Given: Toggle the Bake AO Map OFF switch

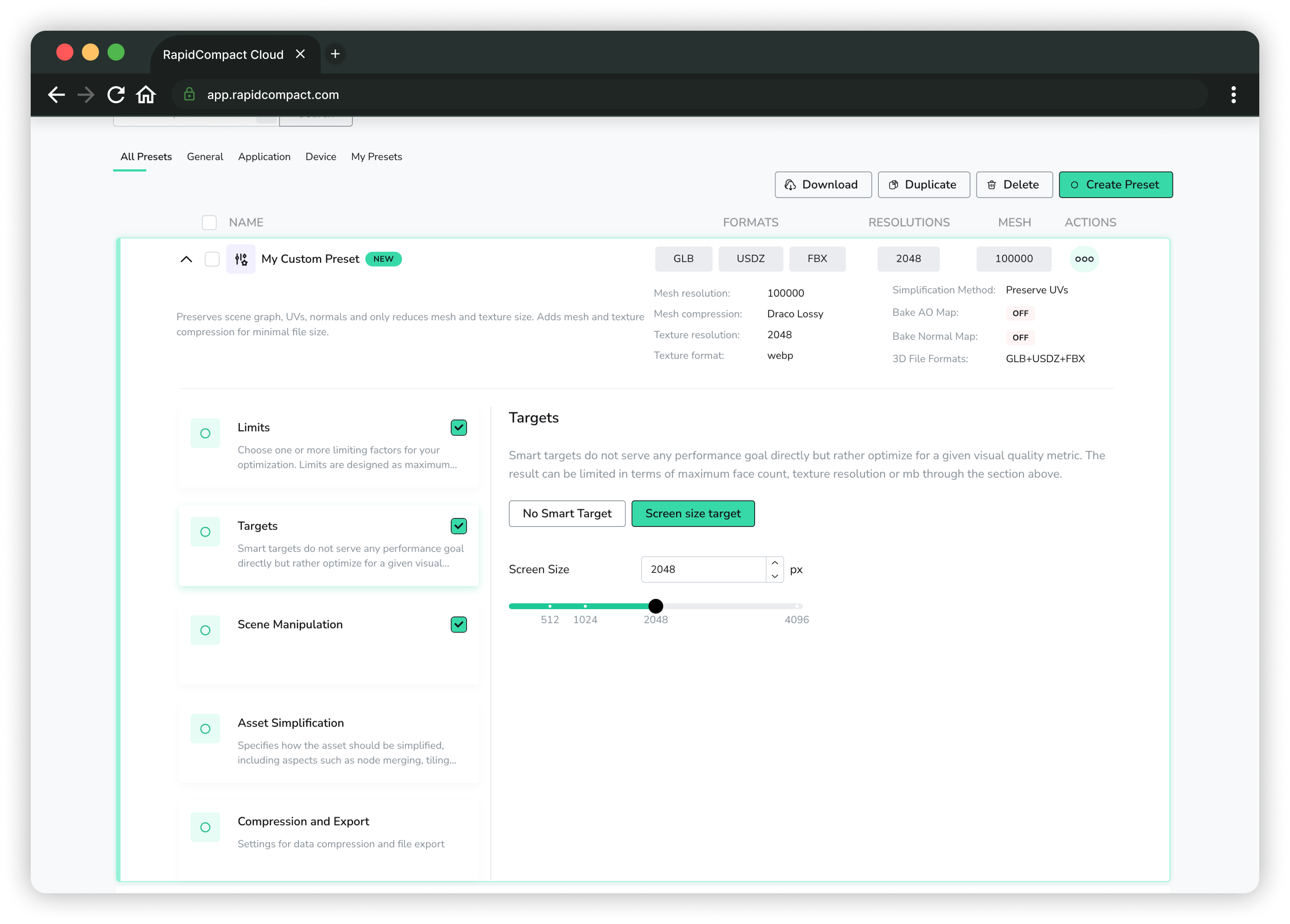Looking at the screenshot, I should 1020,313.
